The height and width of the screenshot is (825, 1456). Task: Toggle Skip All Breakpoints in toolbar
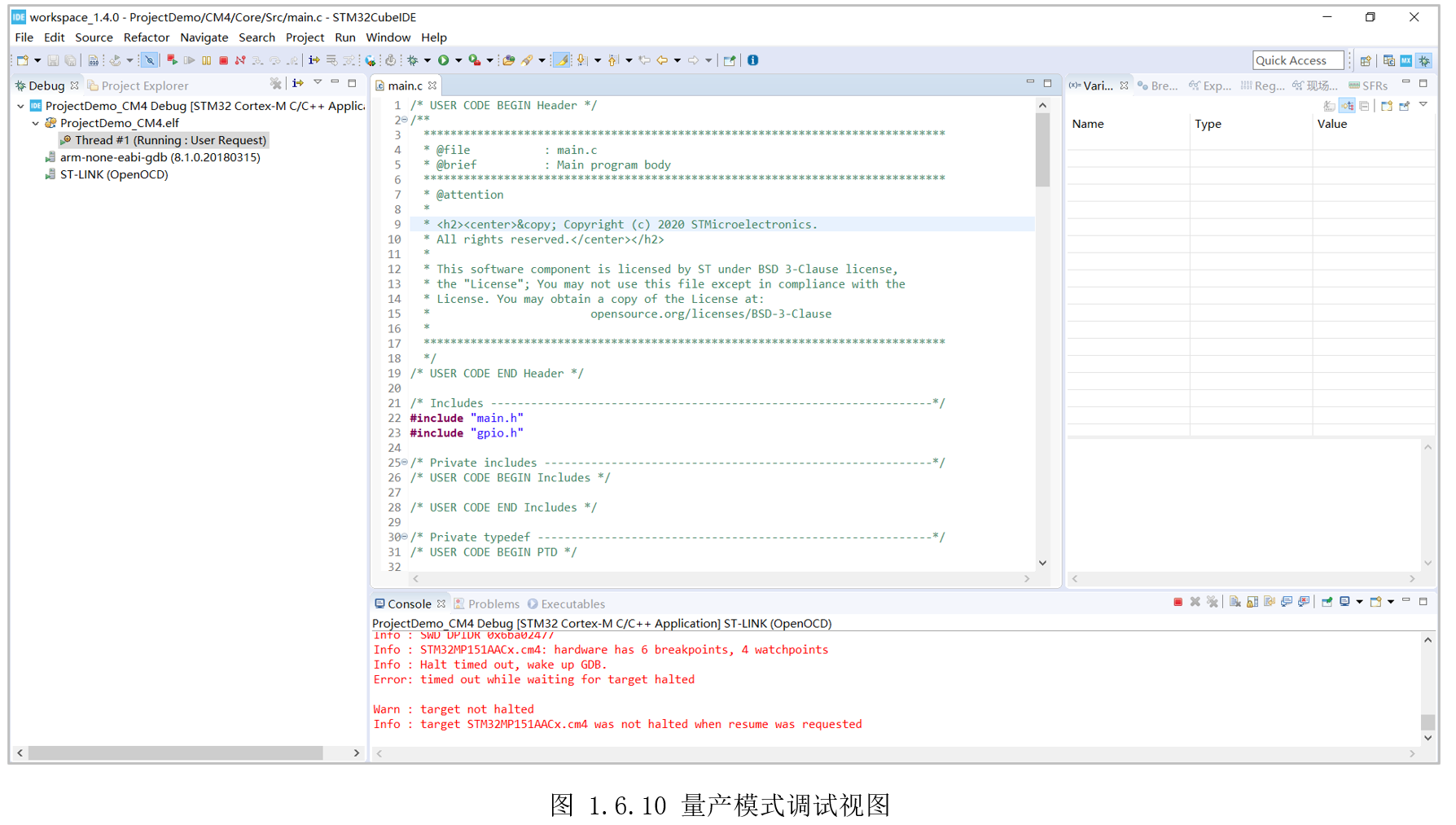point(149,60)
